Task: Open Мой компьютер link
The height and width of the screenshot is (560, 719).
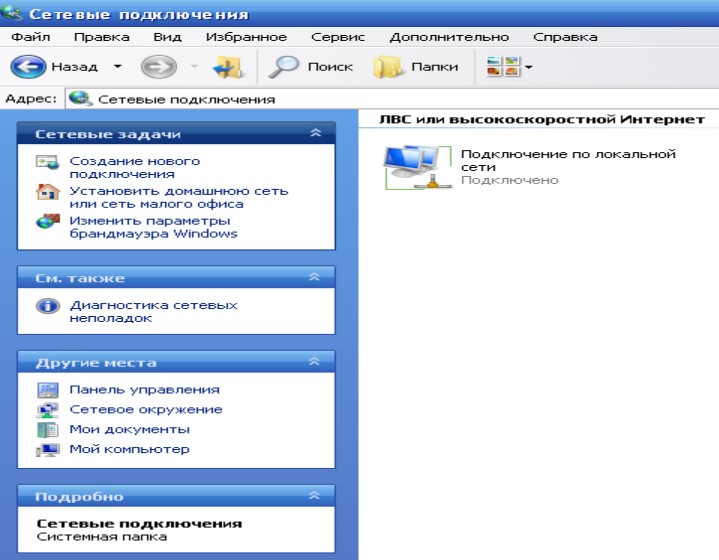Action: click(129, 449)
